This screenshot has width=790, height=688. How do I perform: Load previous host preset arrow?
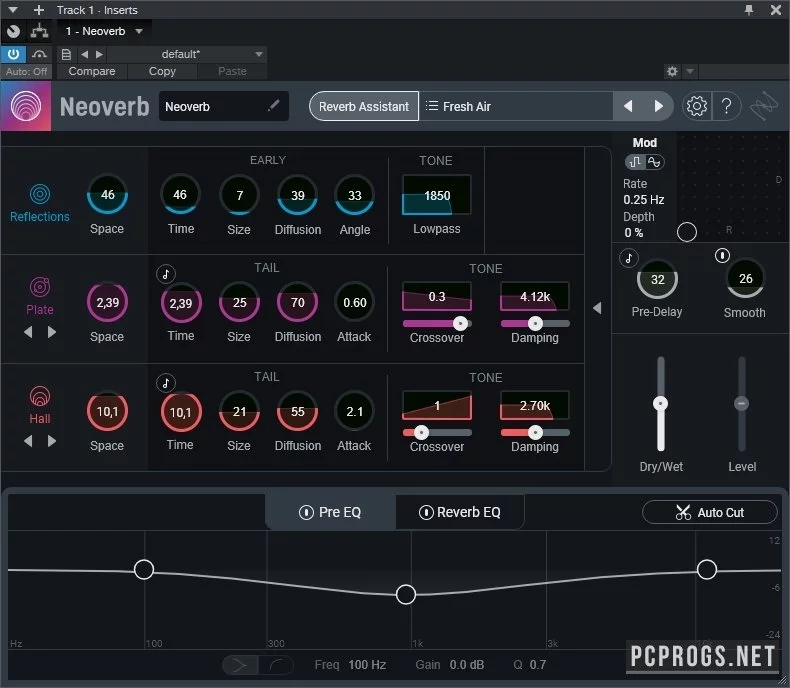click(85, 54)
